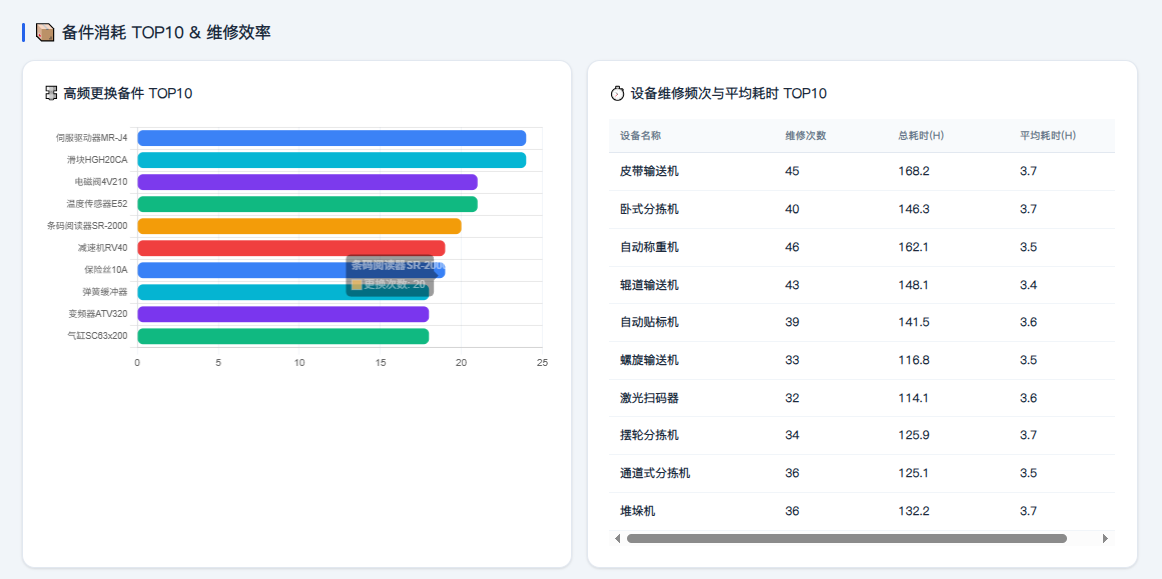Viewport: 1162px width, 579px height.
Task: Click the 维修次数 column header
Action: point(806,136)
